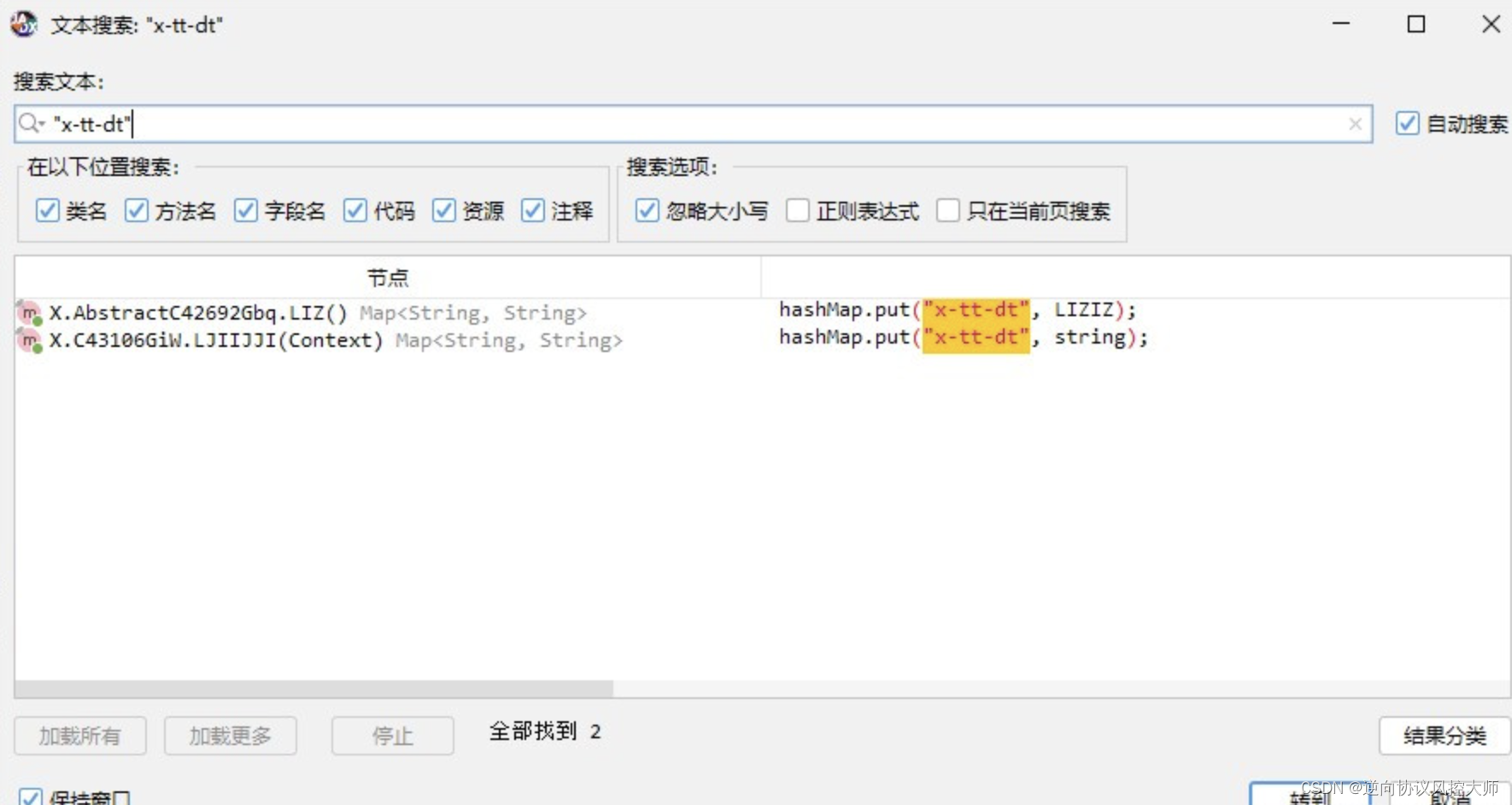Click the method icon for AbstractC42692Gbq.LIZ()
Image resolution: width=1512 pixels, height=805 pixels.
30,313
